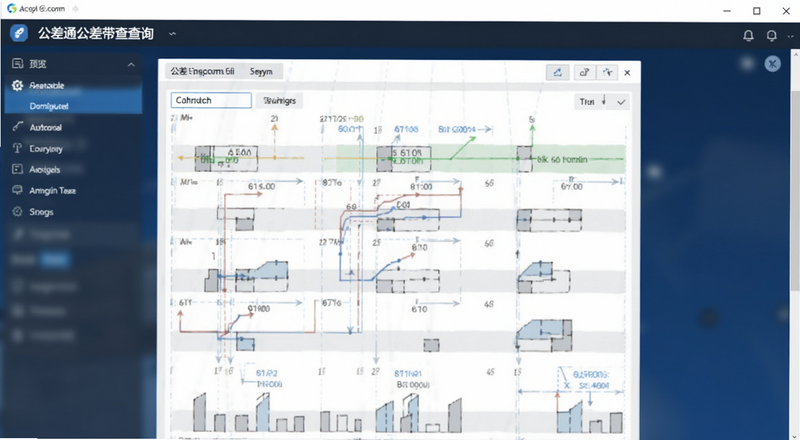Switch to the Seyym tab
Viewport: 800px width, 440px height.
pyautogui.click(x=261, y=71)
